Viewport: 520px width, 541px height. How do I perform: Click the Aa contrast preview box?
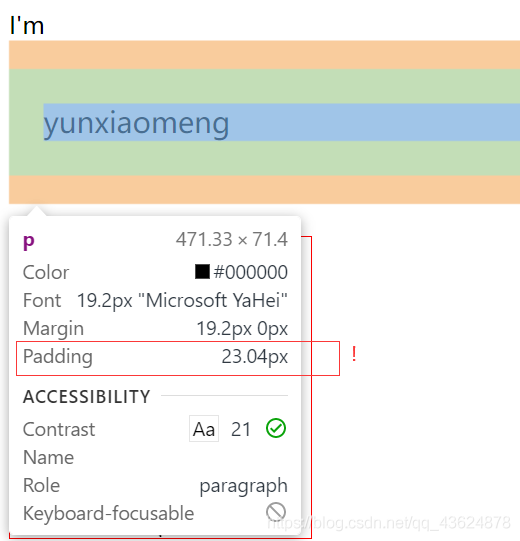point(204,429)
